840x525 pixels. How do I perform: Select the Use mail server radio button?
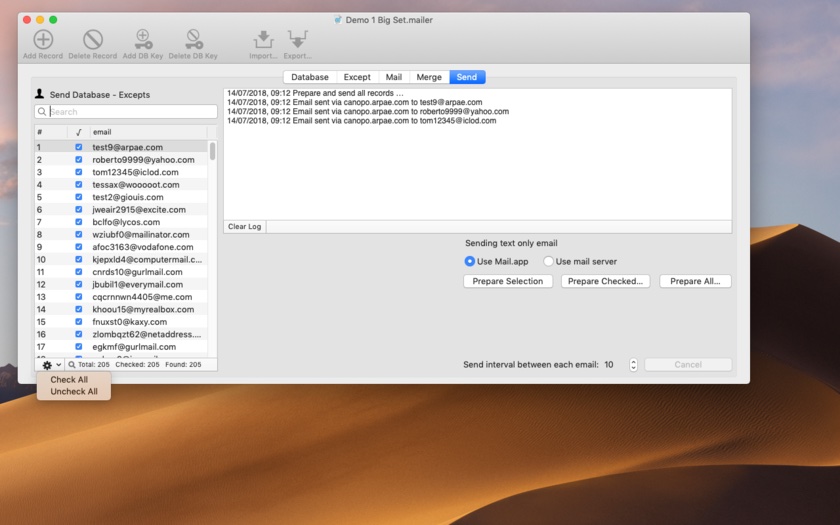coord(548,262)
